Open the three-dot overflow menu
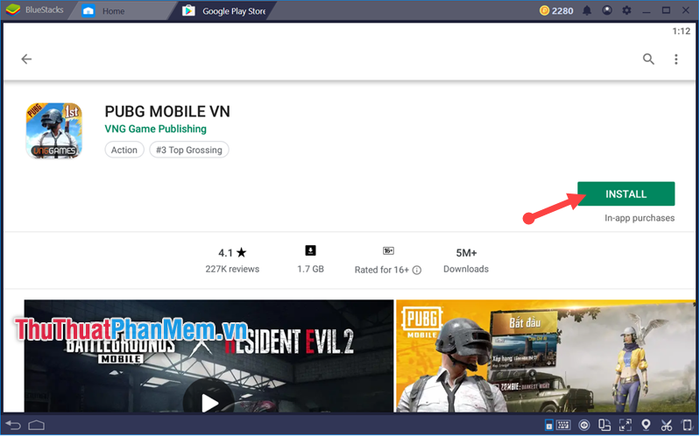The height and width of the screenshot is (436, 700). (676, 59)
